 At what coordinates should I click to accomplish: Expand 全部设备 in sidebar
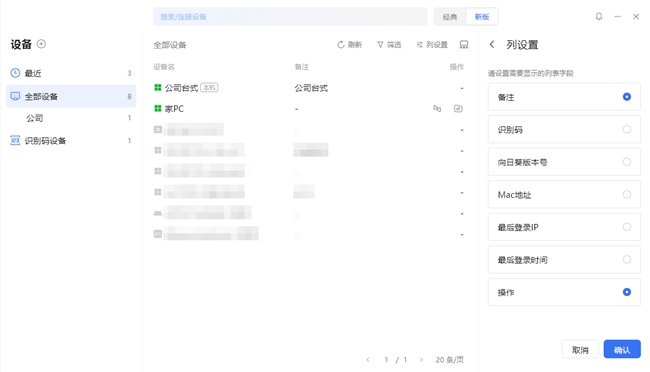coord(71,96)
